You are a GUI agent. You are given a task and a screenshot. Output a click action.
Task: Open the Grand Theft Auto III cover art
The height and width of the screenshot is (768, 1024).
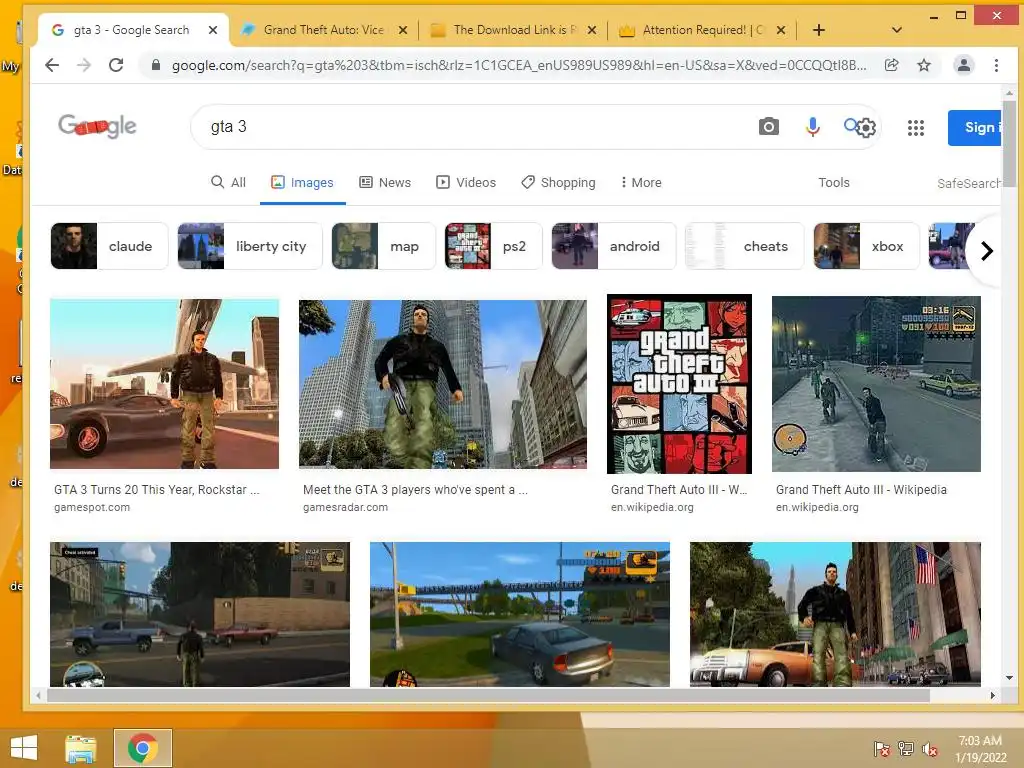679,384
